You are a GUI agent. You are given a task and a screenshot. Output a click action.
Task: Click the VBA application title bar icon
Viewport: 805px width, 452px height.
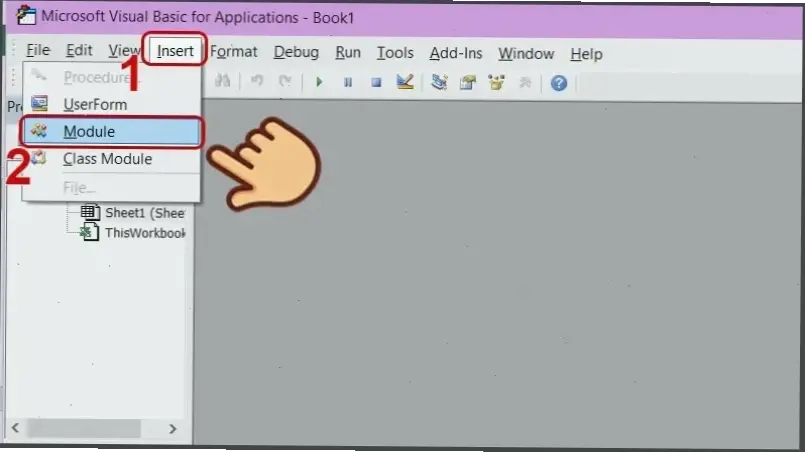[26, 15]
